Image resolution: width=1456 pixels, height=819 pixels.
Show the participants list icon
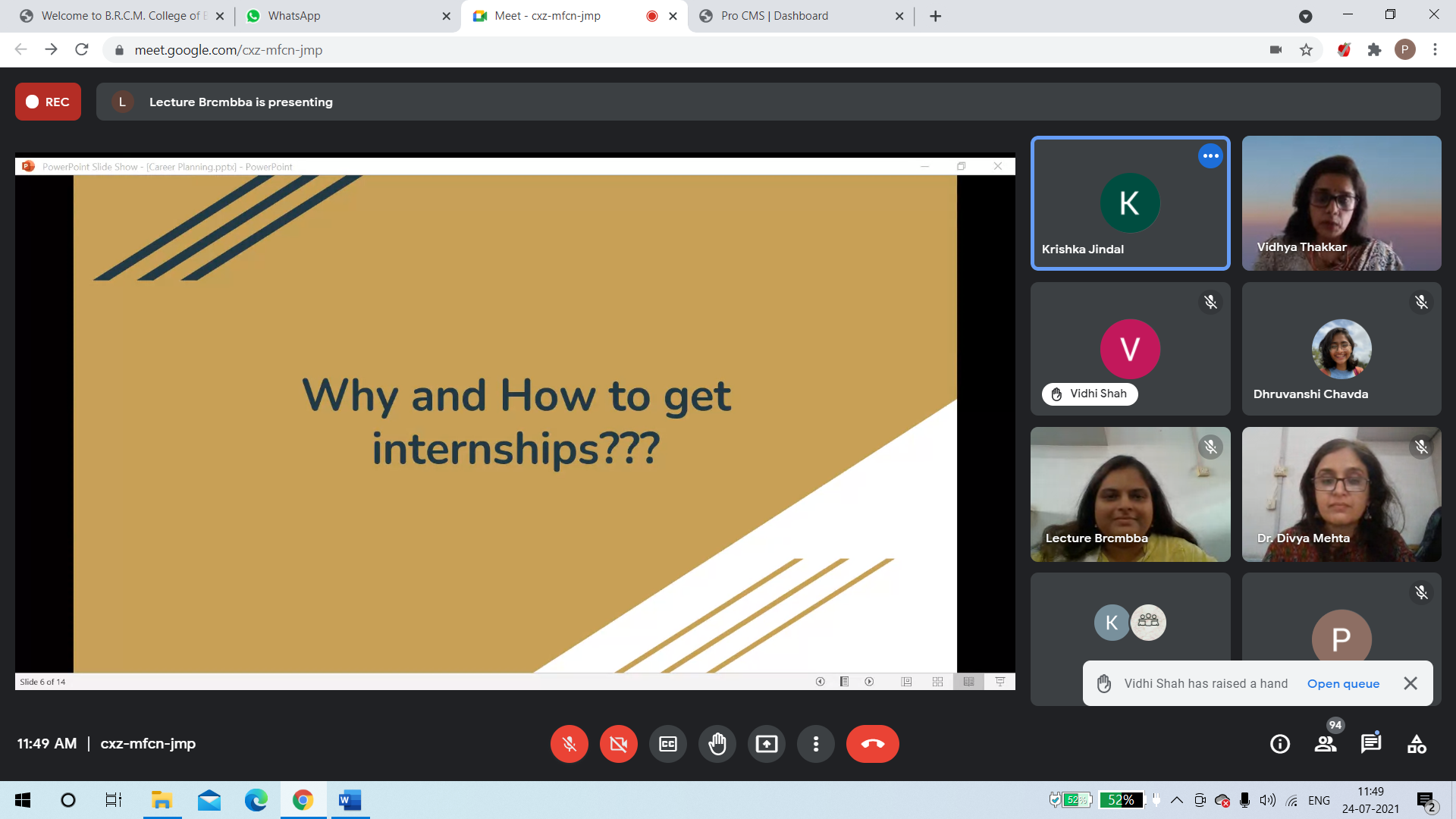(1325, 744)
